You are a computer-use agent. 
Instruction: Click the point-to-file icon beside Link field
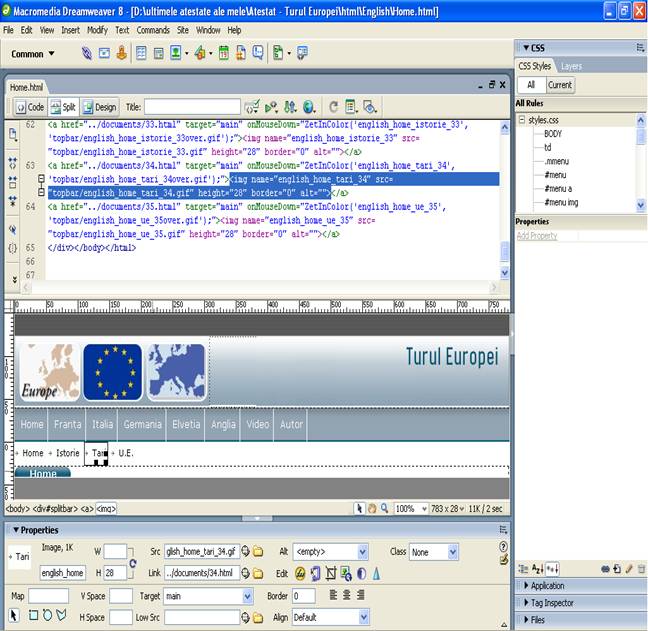pos(245,573)
